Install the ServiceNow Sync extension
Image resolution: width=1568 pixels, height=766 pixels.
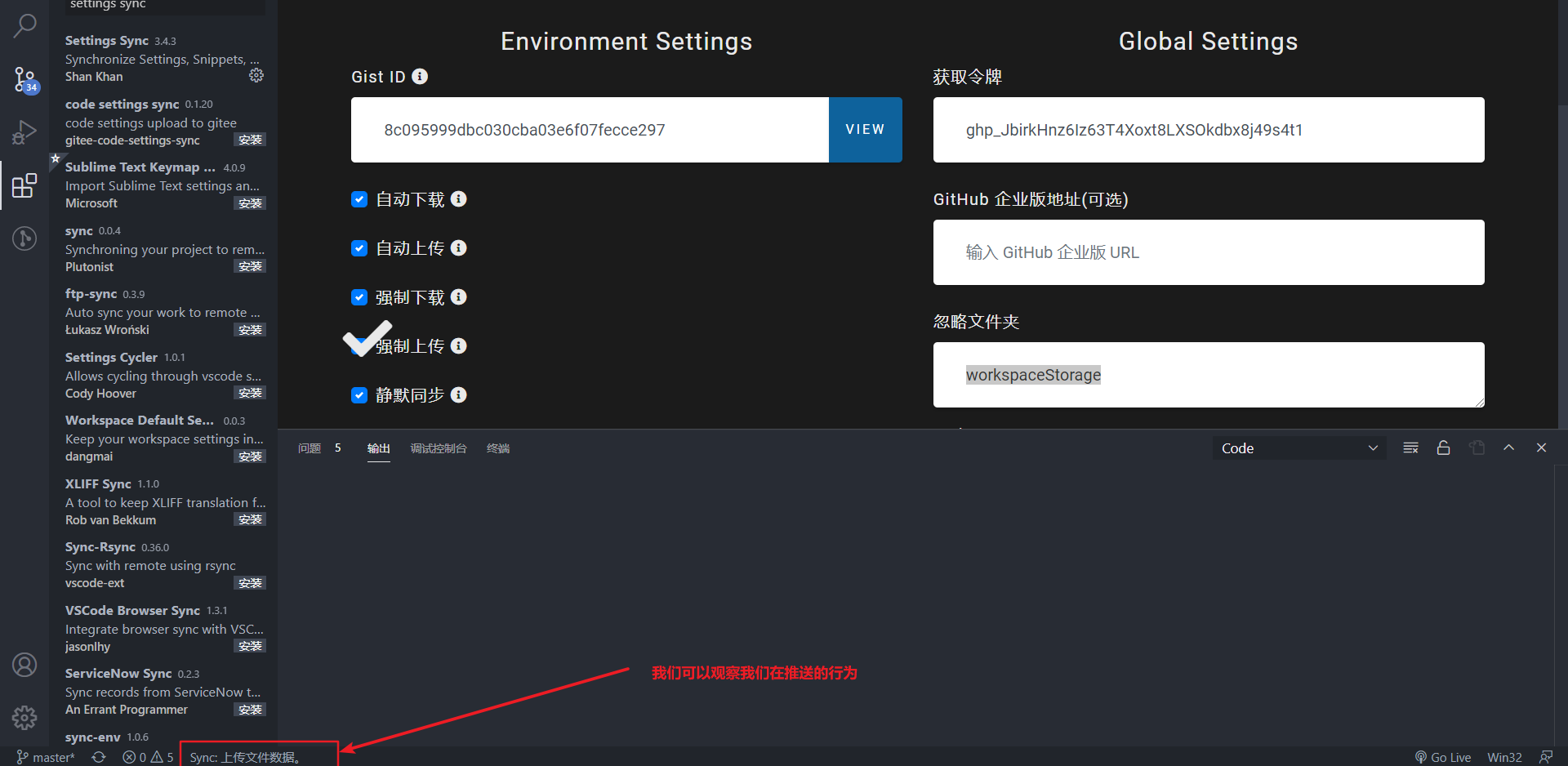coord(251,710)
